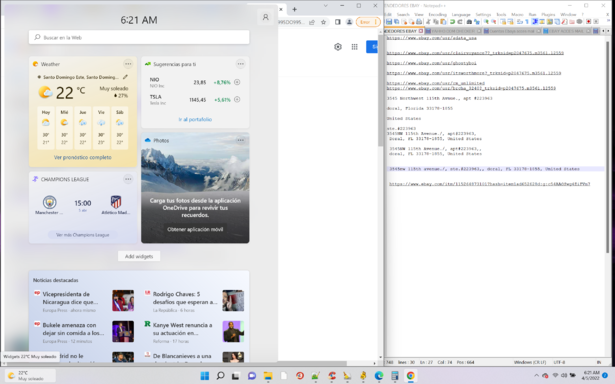615x384 pixels.
Task: Click the Redo arrow in Notepad++ toolbar
Action: 460,22
